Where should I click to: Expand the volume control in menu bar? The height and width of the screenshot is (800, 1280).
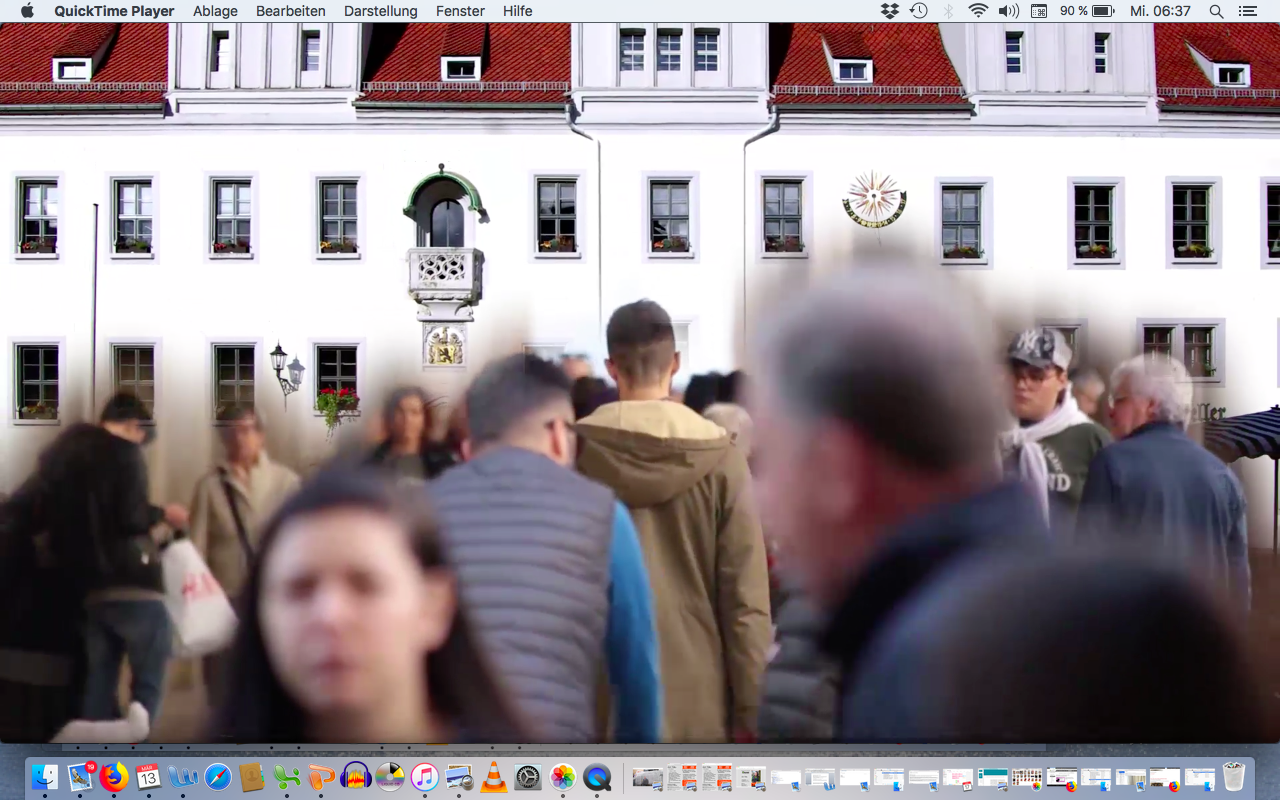coord(1008,11)
